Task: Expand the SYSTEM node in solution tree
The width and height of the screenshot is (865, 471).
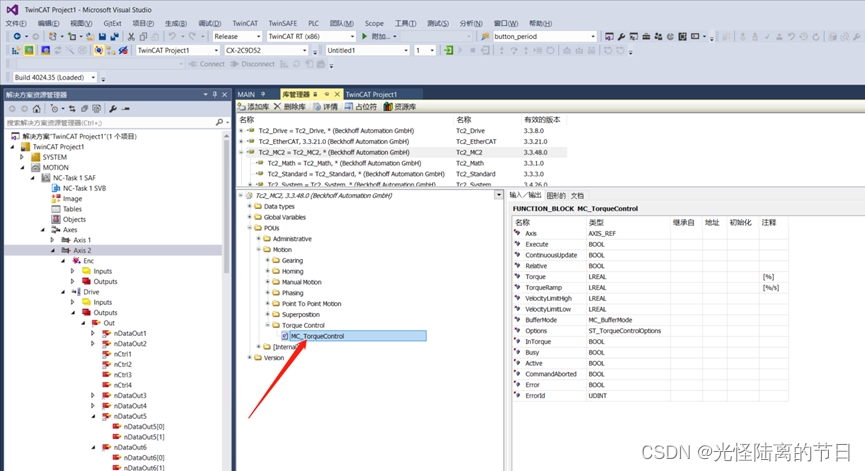Action: click(x=22, y=157)
